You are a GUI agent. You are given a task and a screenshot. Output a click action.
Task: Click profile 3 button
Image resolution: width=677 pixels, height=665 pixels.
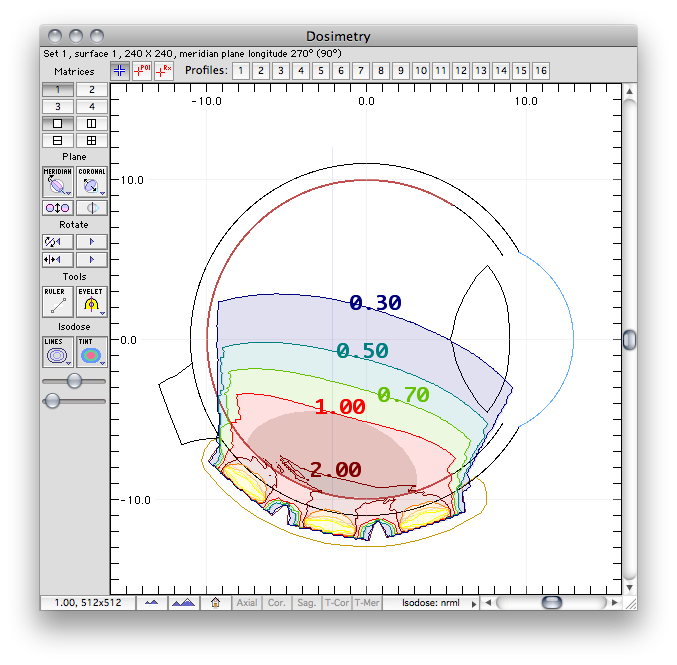[x=281, y=71]
